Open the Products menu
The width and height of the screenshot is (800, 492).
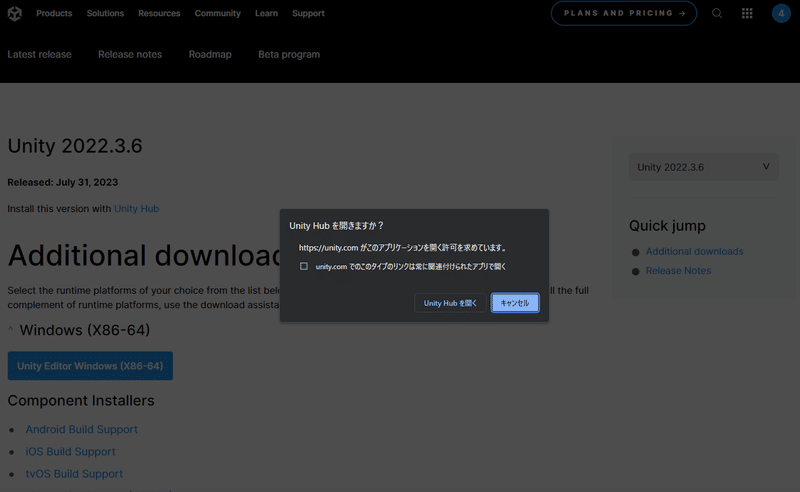(x=54, y=13)
